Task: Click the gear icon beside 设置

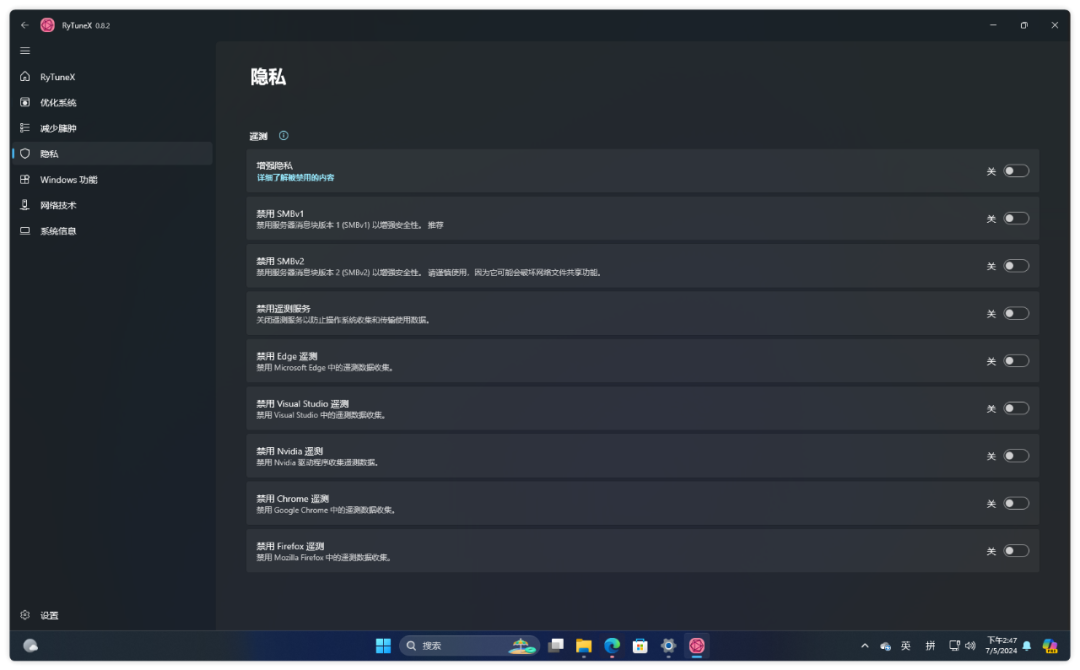Action: coord(25,615)
